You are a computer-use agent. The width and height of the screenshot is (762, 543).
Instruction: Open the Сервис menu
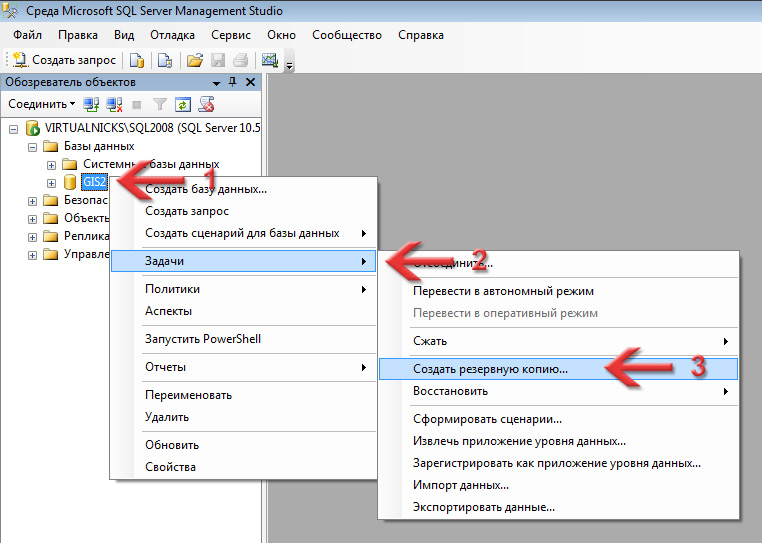231,35
